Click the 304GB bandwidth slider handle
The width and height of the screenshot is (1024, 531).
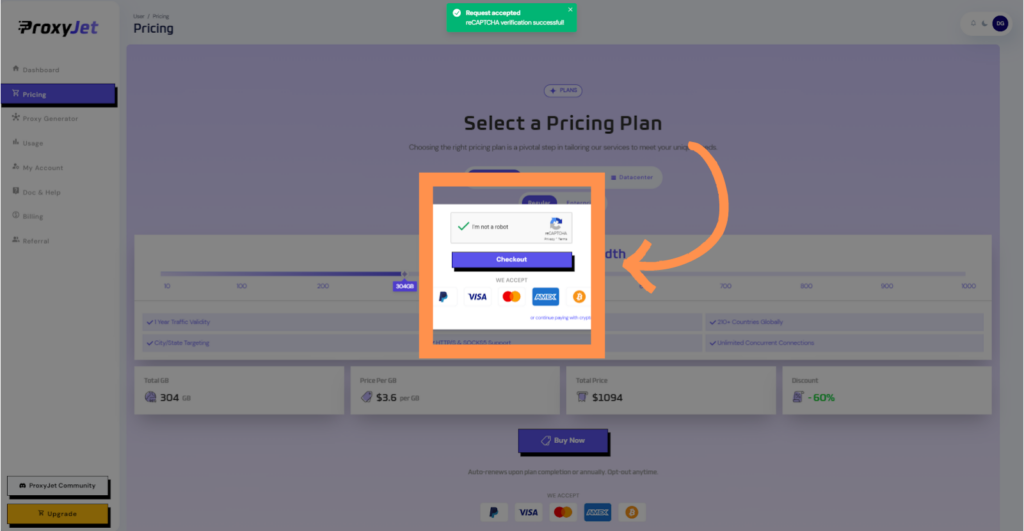404,274
